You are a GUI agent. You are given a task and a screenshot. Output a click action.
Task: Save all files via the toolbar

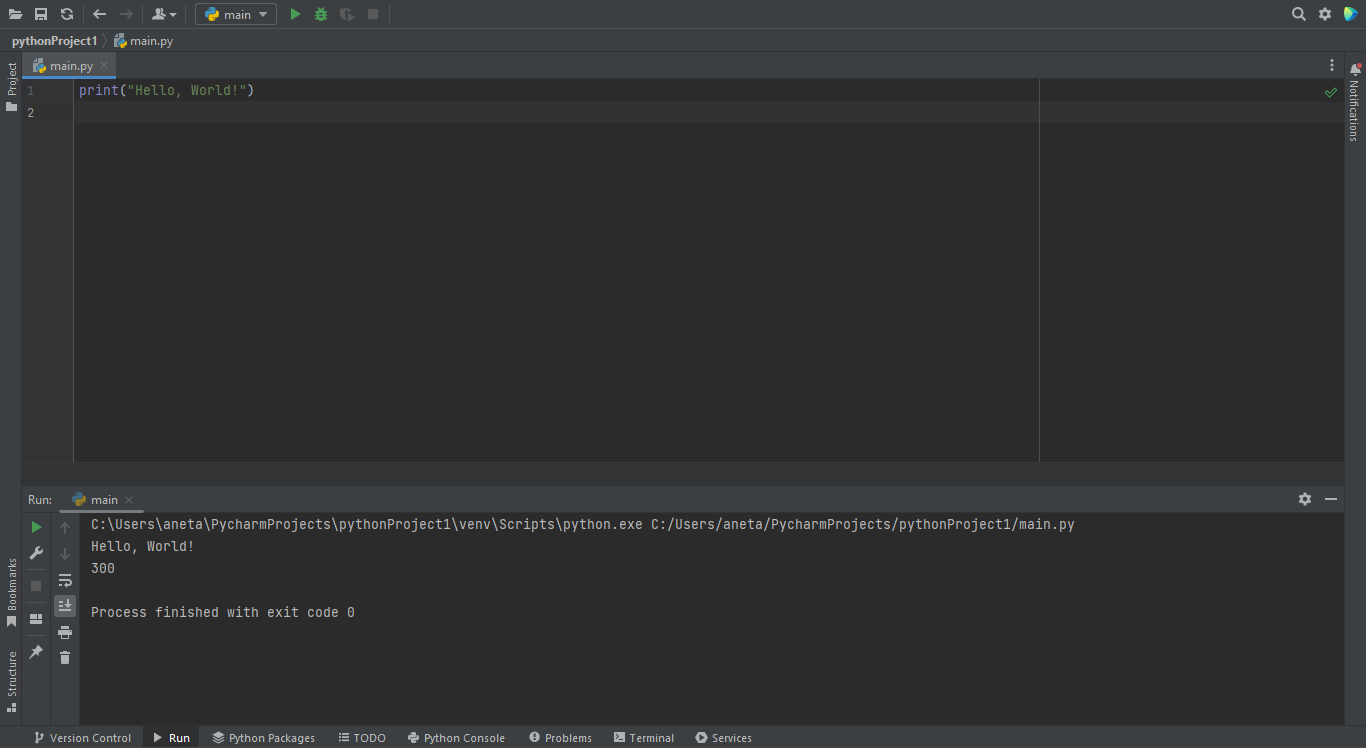coord(41,14)
